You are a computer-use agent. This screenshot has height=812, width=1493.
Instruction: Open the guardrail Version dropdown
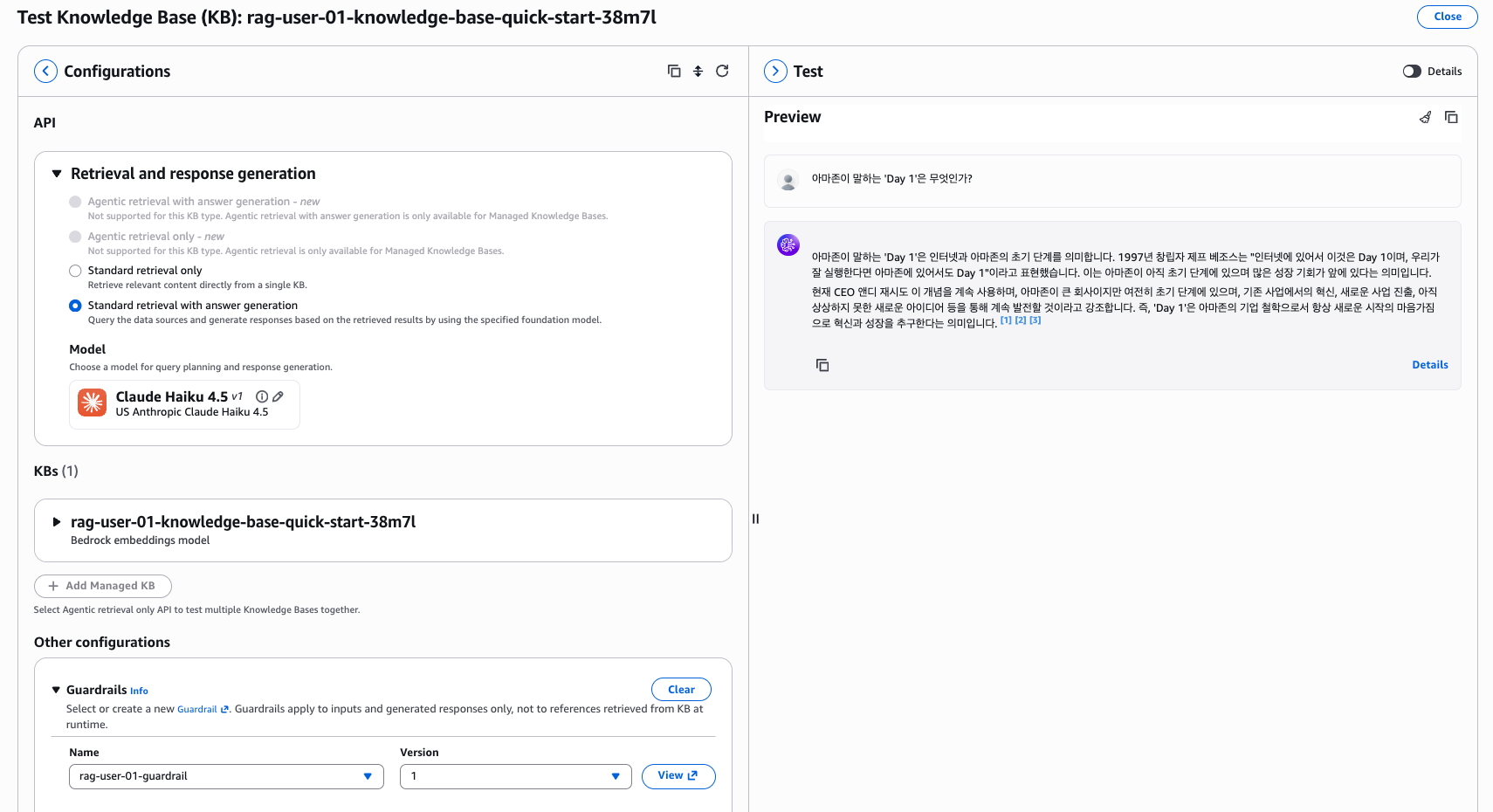pyautogui.click(x=515, y=776)
